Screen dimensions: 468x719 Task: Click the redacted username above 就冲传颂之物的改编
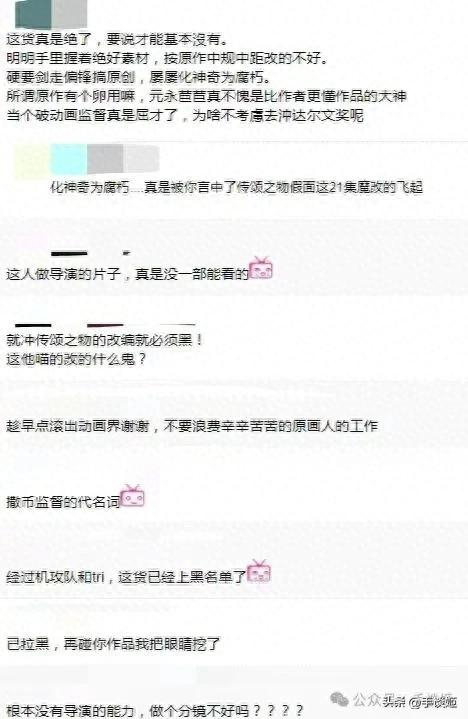coord(105,325)
